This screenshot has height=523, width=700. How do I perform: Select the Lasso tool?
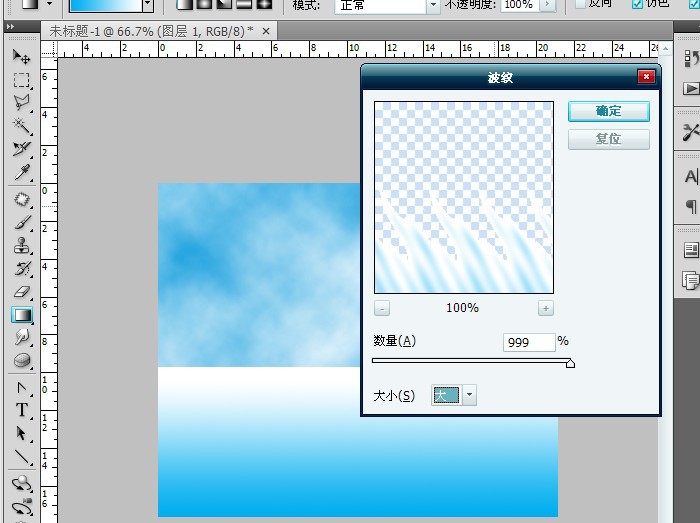coord(22,102)
